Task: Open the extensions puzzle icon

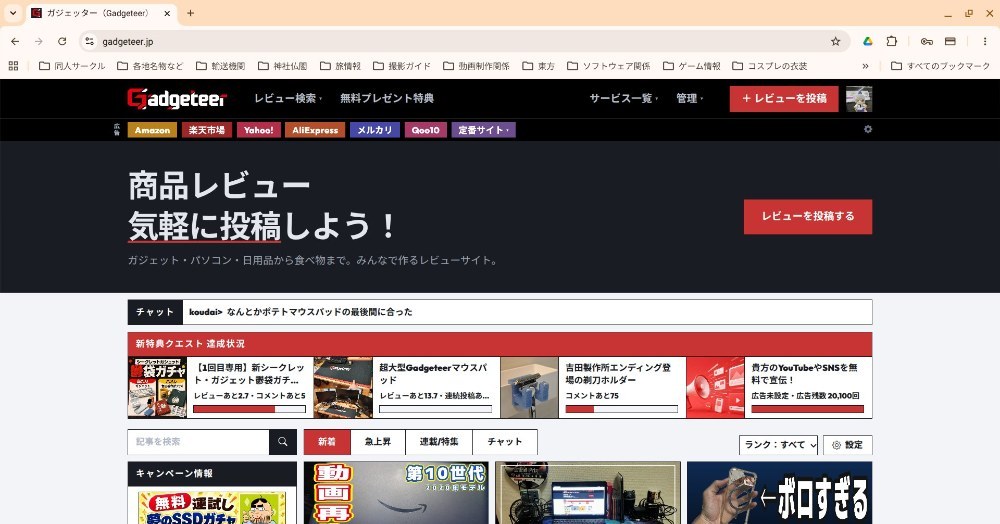Action: (892, 41)
